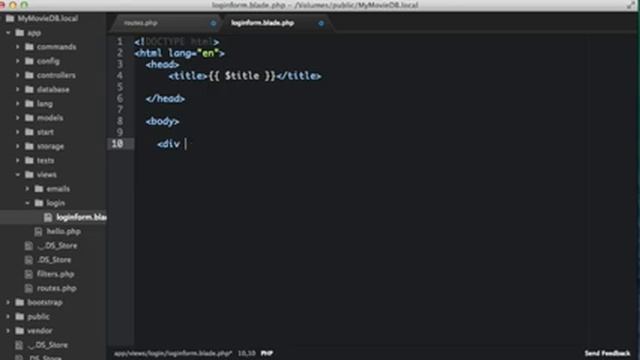Expand the database folder arrow
The image size is (640, 360).
(x=18, y=89)
